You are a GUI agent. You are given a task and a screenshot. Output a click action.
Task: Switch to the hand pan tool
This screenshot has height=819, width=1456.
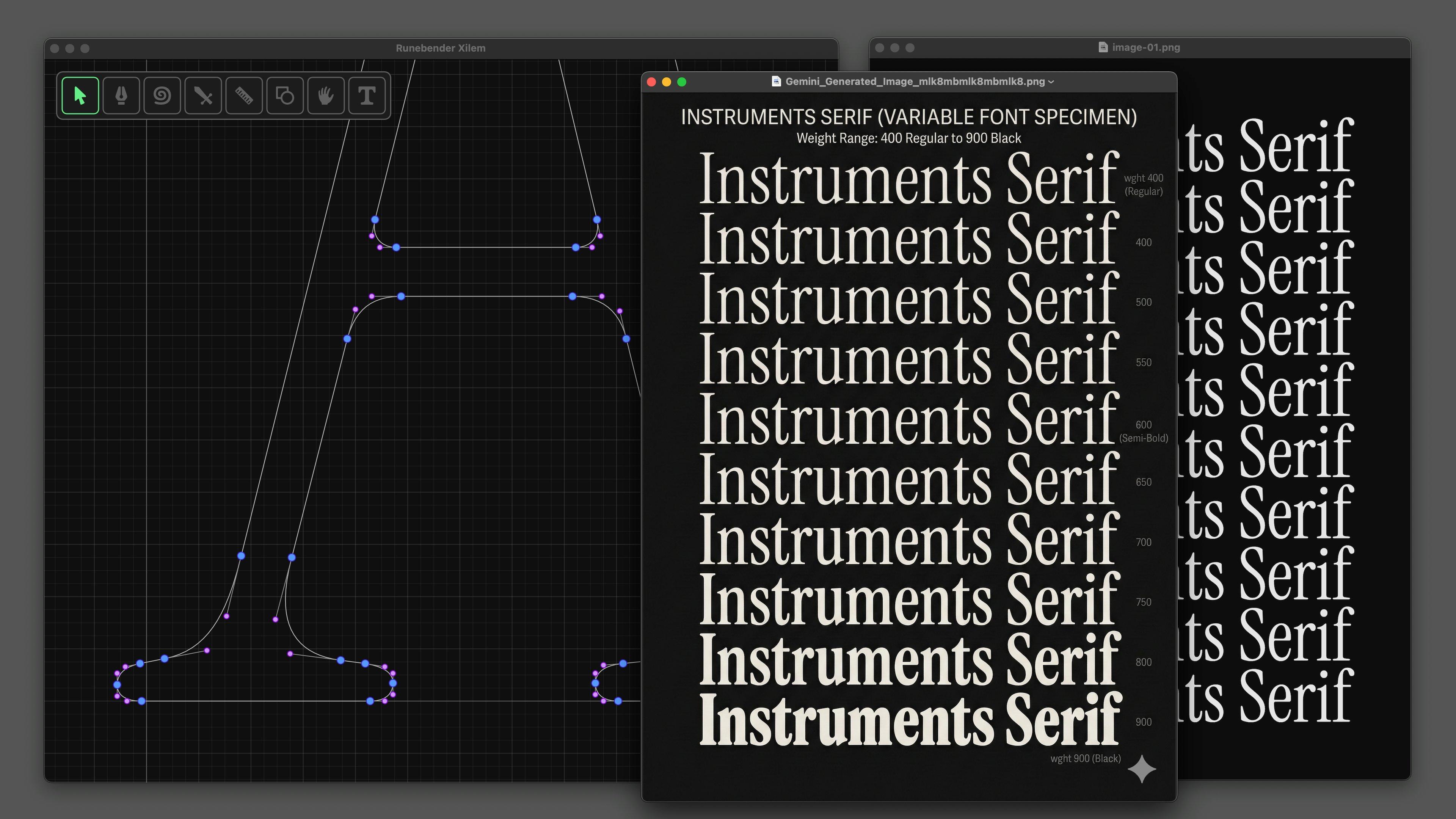[x=326, y=96]
